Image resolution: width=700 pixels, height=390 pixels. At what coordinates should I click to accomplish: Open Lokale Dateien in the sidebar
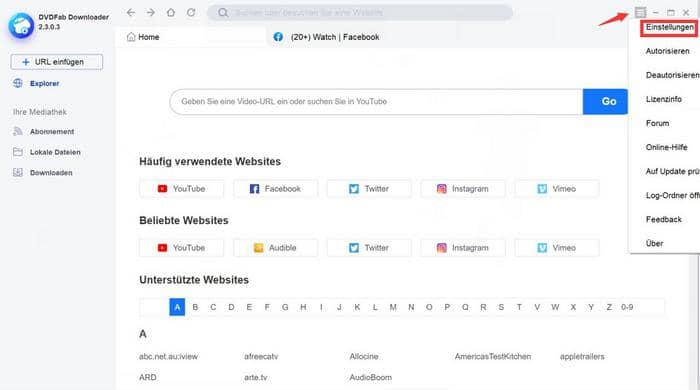[x=55, y=152]
